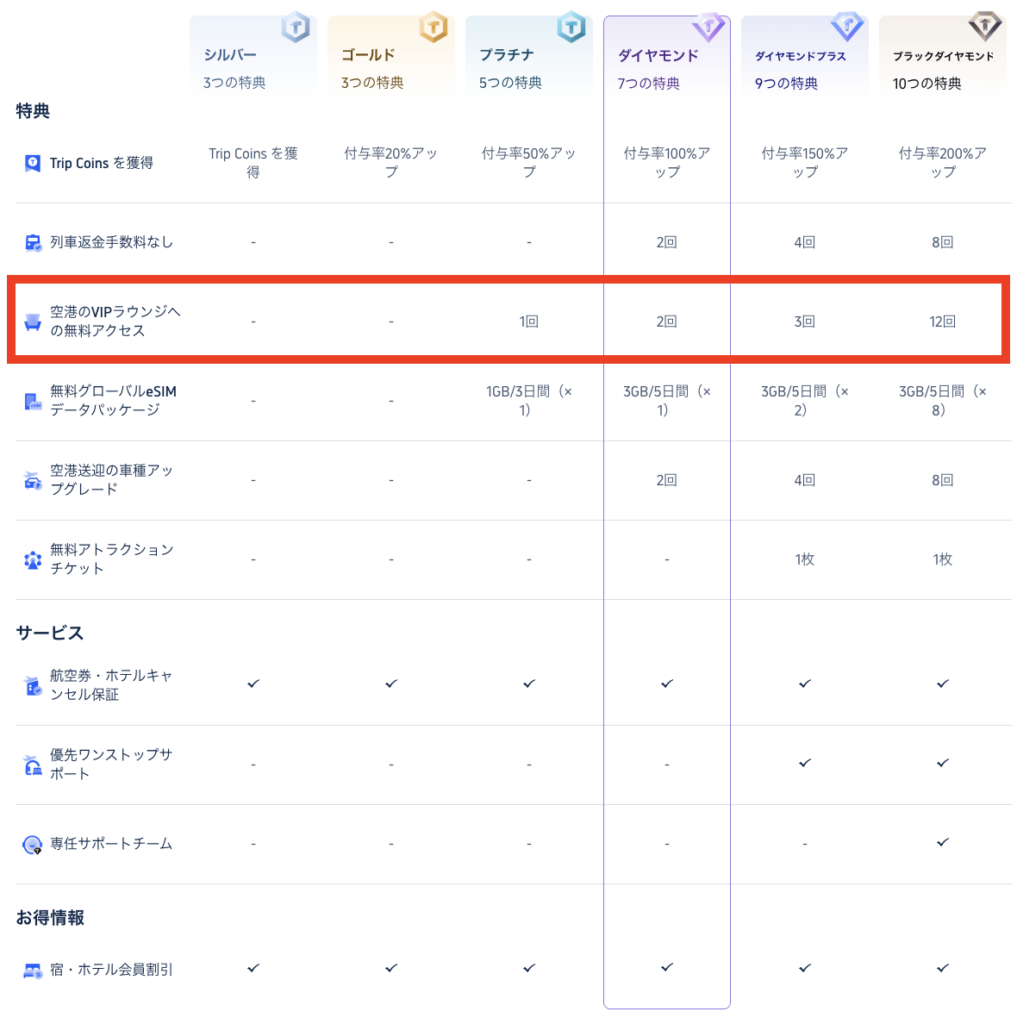
Task: Click the 空港のVIPラウンジへの無料アクセス label
Action: [115, 321]
